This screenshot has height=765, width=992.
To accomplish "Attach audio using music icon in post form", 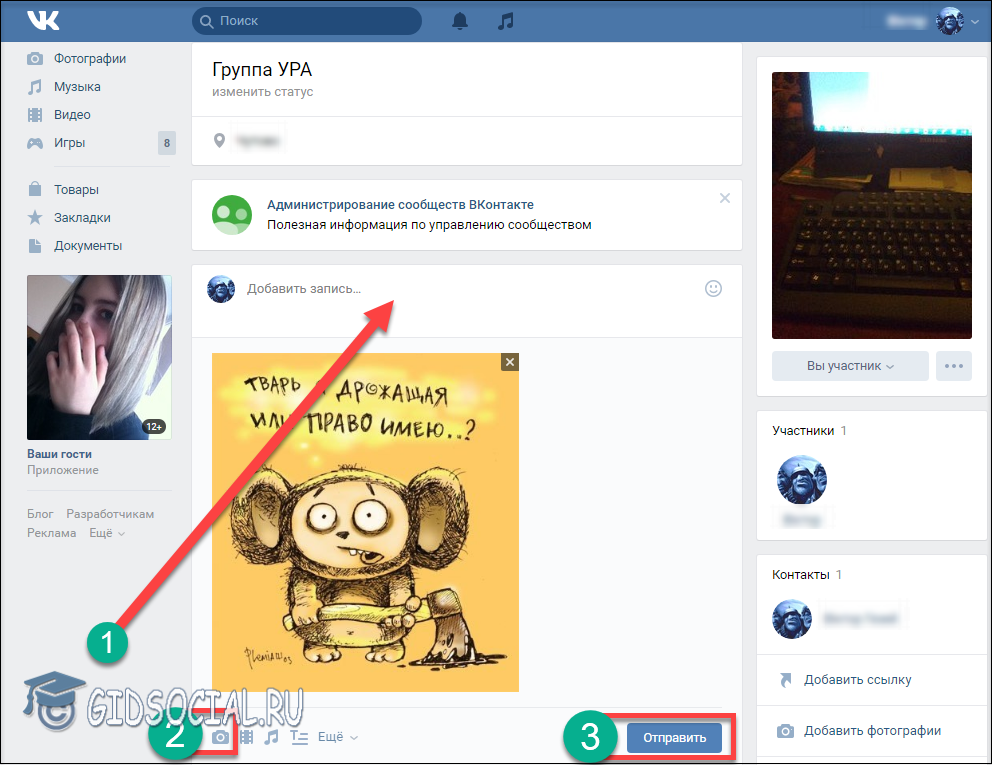I will (271, 737).
